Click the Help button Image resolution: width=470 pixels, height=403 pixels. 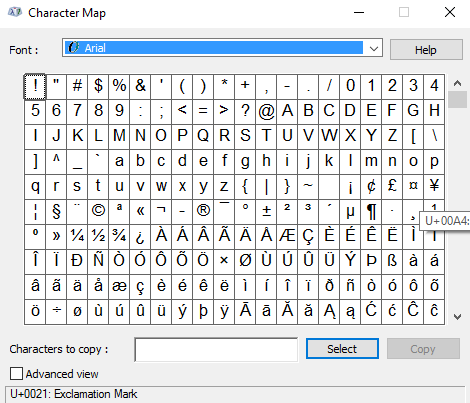(x=426, y=50)
